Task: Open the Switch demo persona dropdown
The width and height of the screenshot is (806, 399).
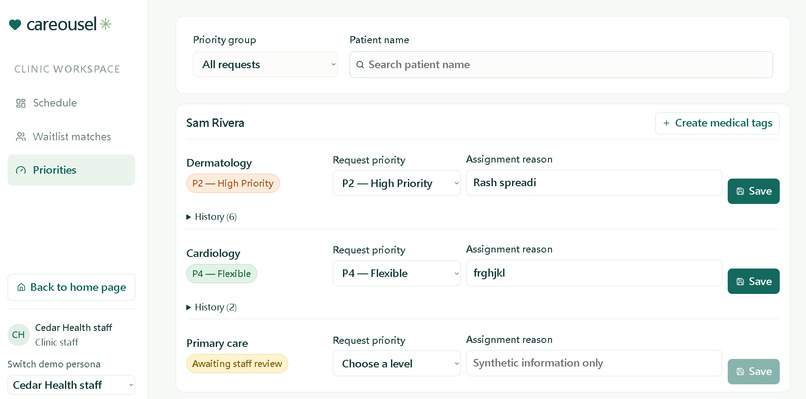Action: (x=71, y=385)
